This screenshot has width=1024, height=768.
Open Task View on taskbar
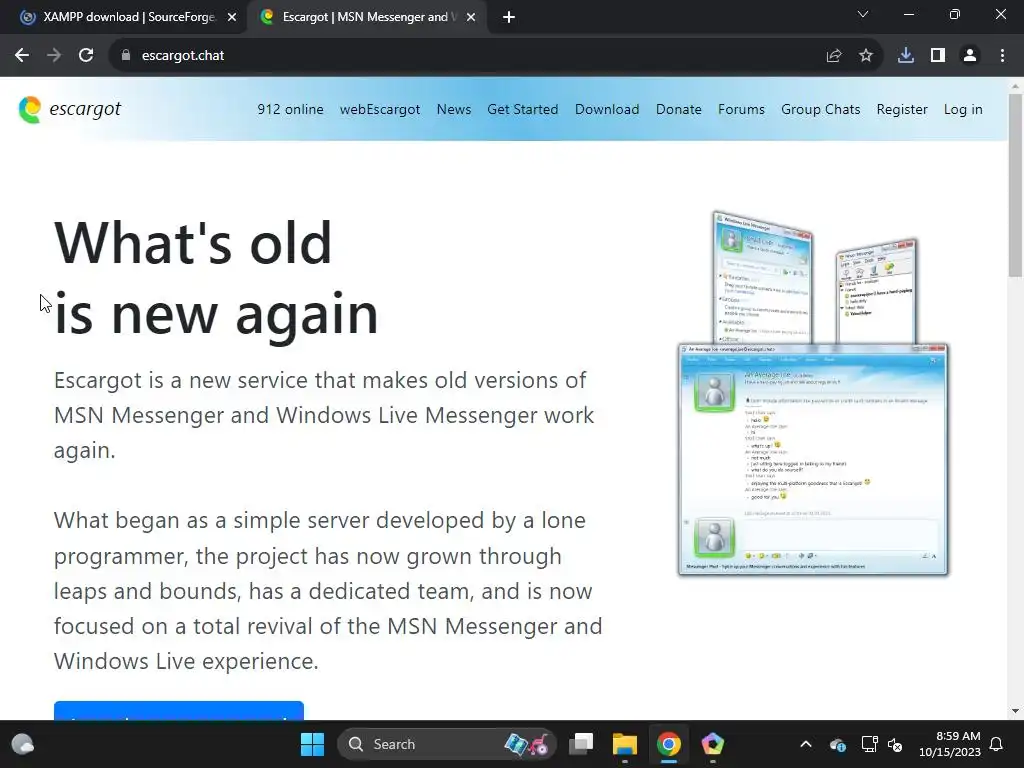click(x=581, y=744)
